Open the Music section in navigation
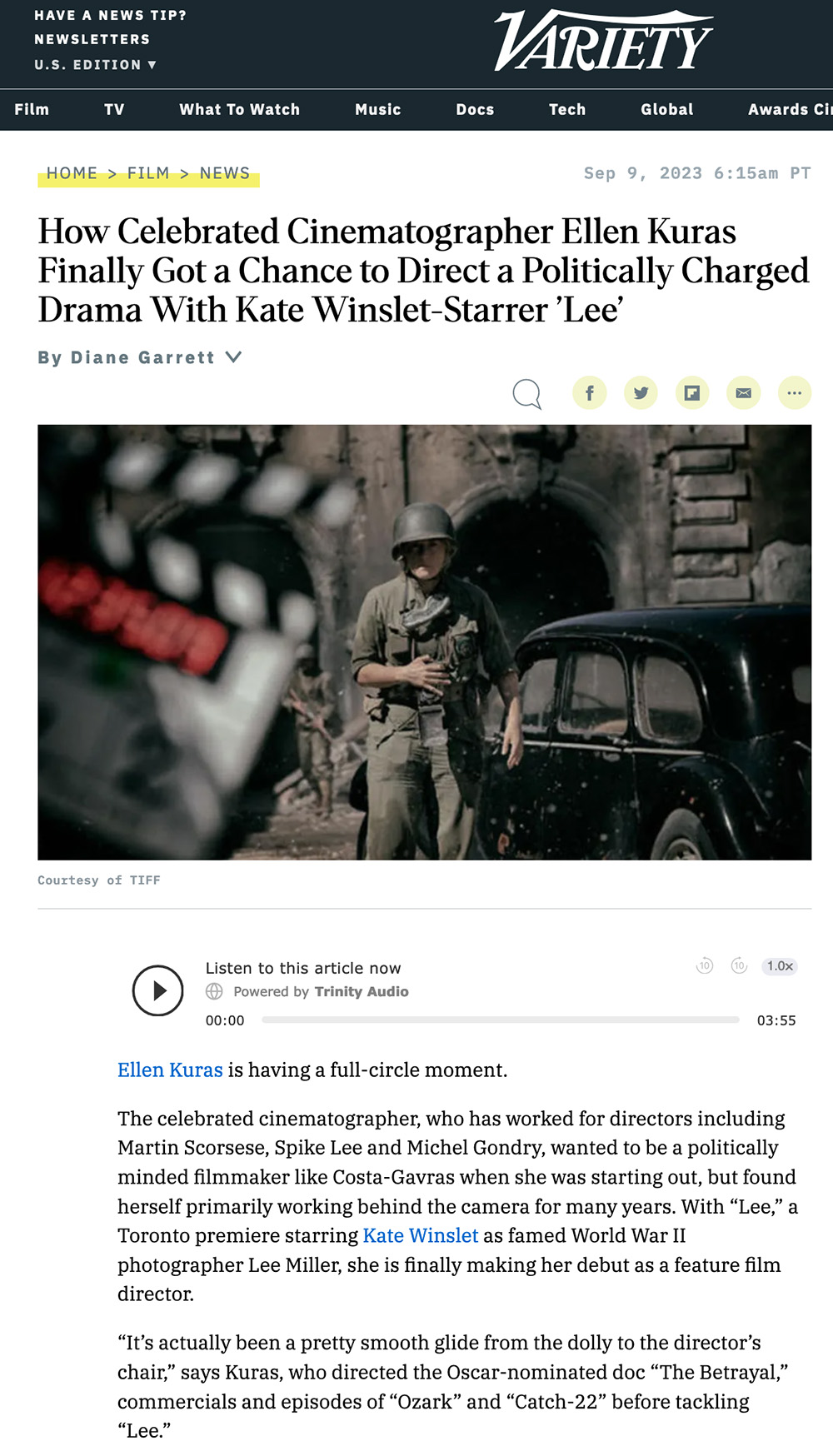The image size is (833, 1456). [378, 110]
